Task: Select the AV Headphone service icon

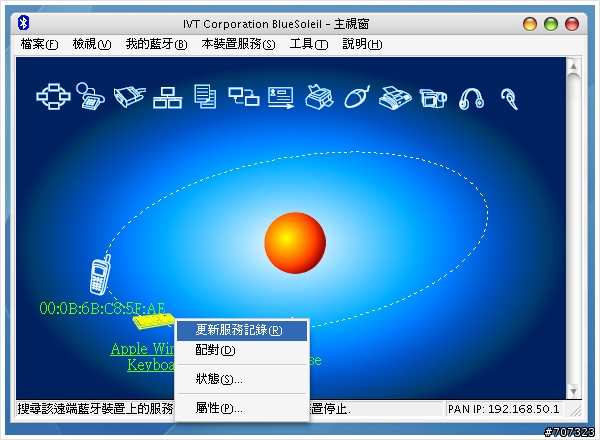Action: (x=471, y=98)
